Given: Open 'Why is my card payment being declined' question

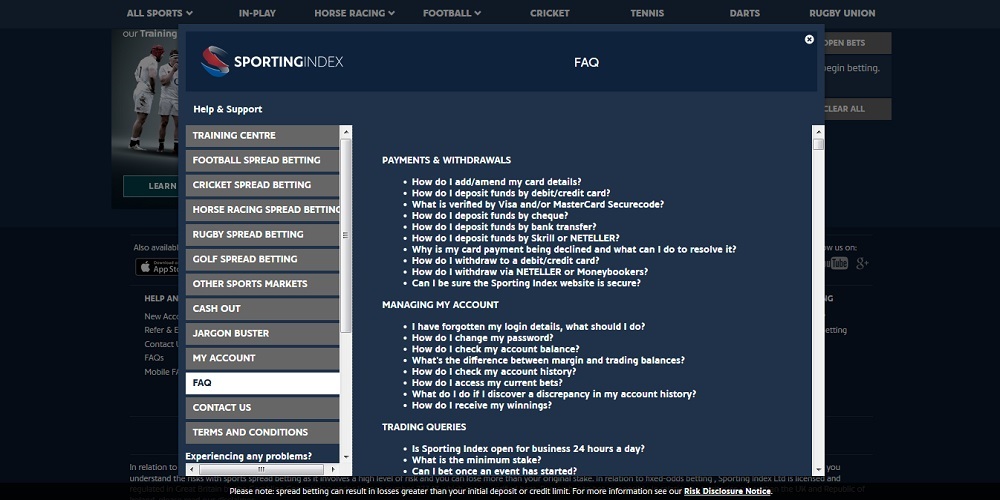Looking at the screenshot, I should [574, 249].
